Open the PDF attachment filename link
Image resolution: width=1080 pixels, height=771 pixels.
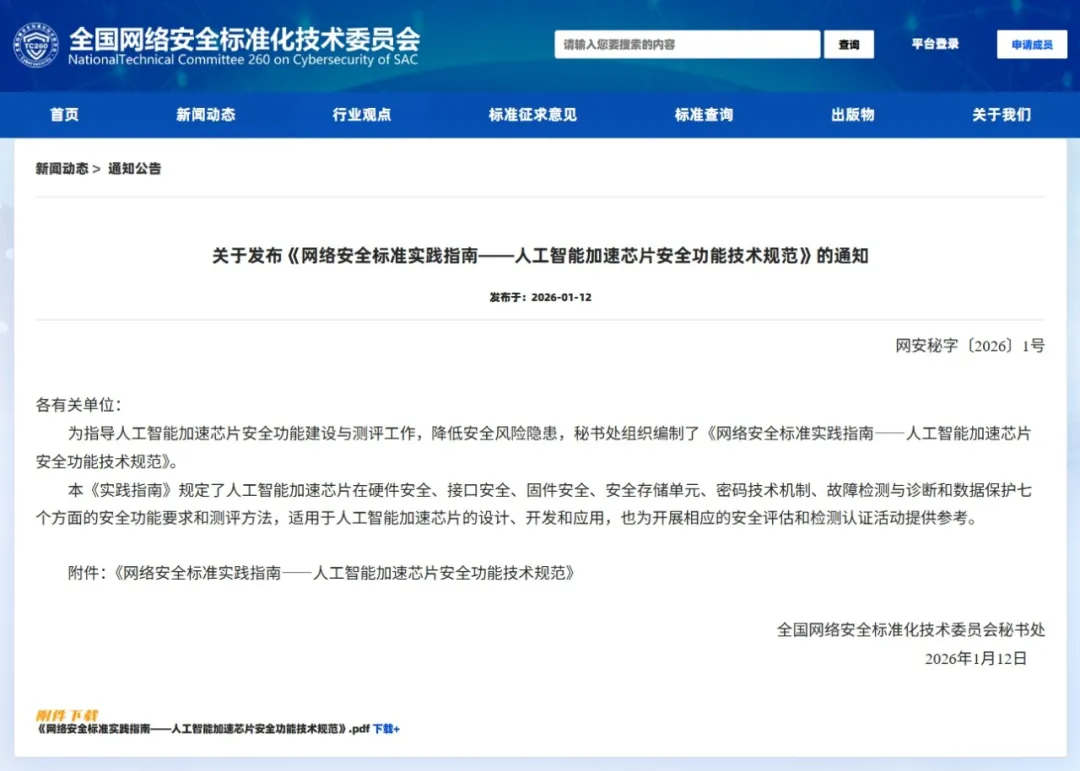click(x=203, y=729)
